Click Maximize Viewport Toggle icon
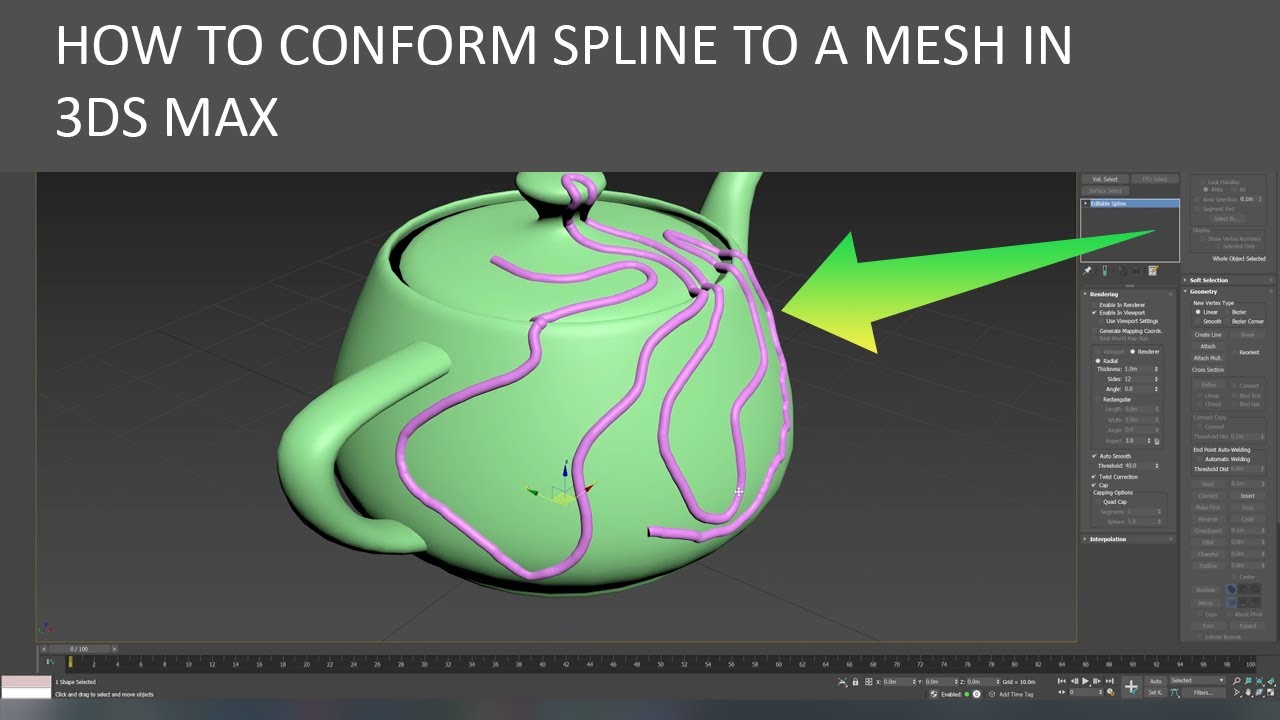The image size is (1280, 720). click(1271, 692)
